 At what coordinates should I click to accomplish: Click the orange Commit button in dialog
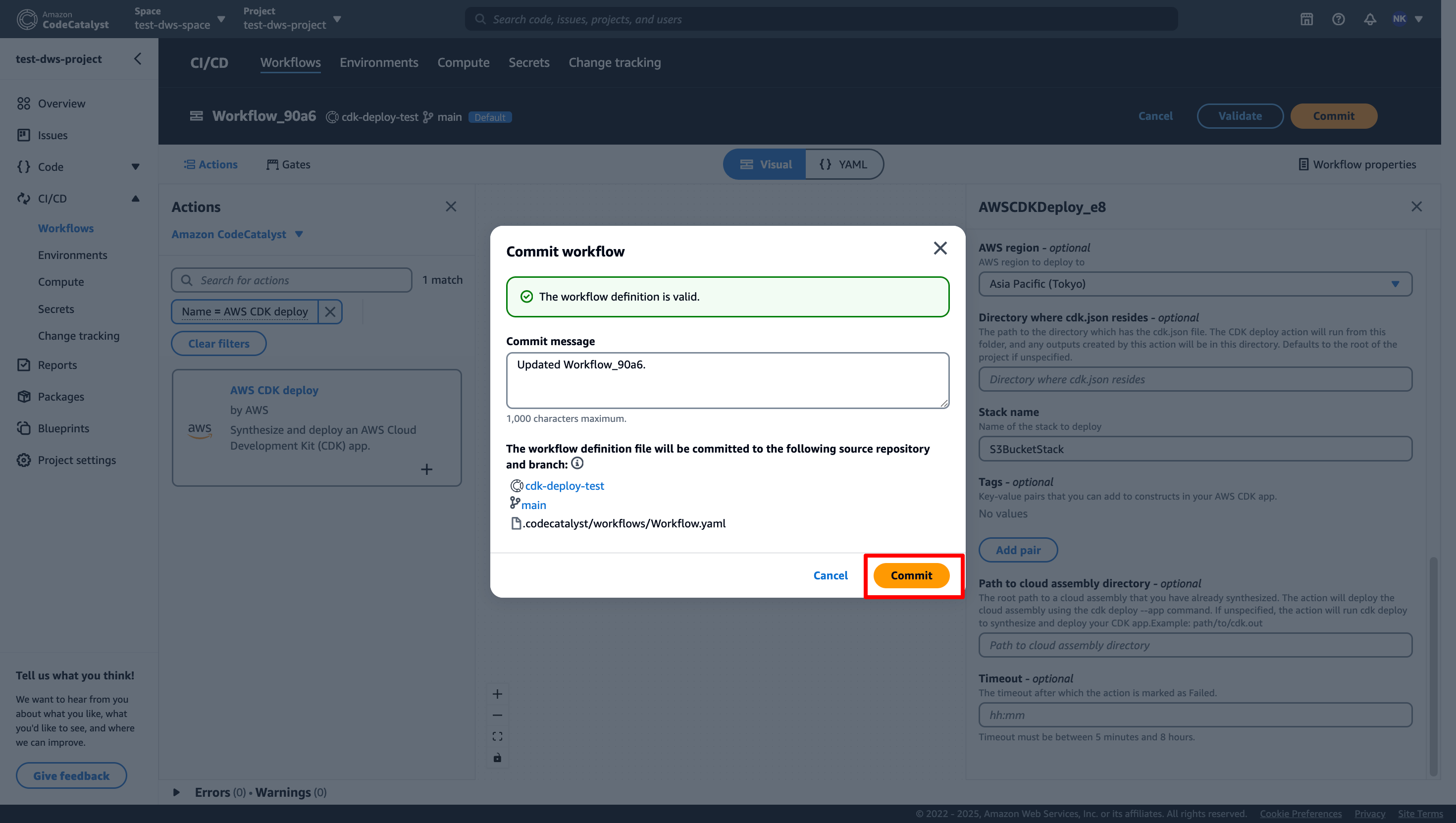click(x=911, y=575)
